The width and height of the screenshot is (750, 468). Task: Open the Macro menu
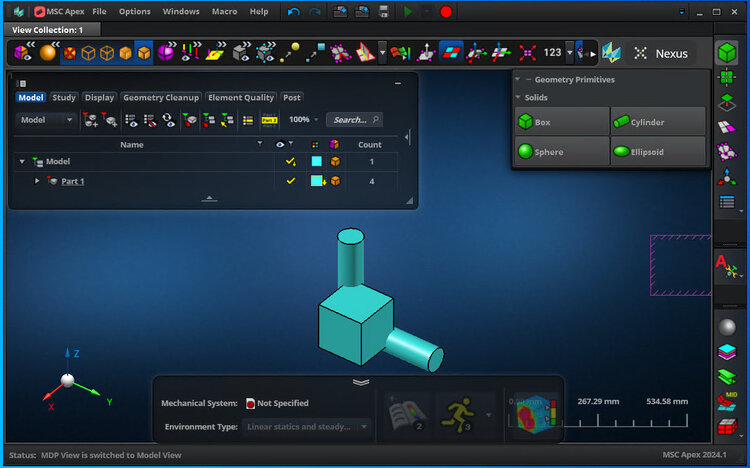pos(224,12)
